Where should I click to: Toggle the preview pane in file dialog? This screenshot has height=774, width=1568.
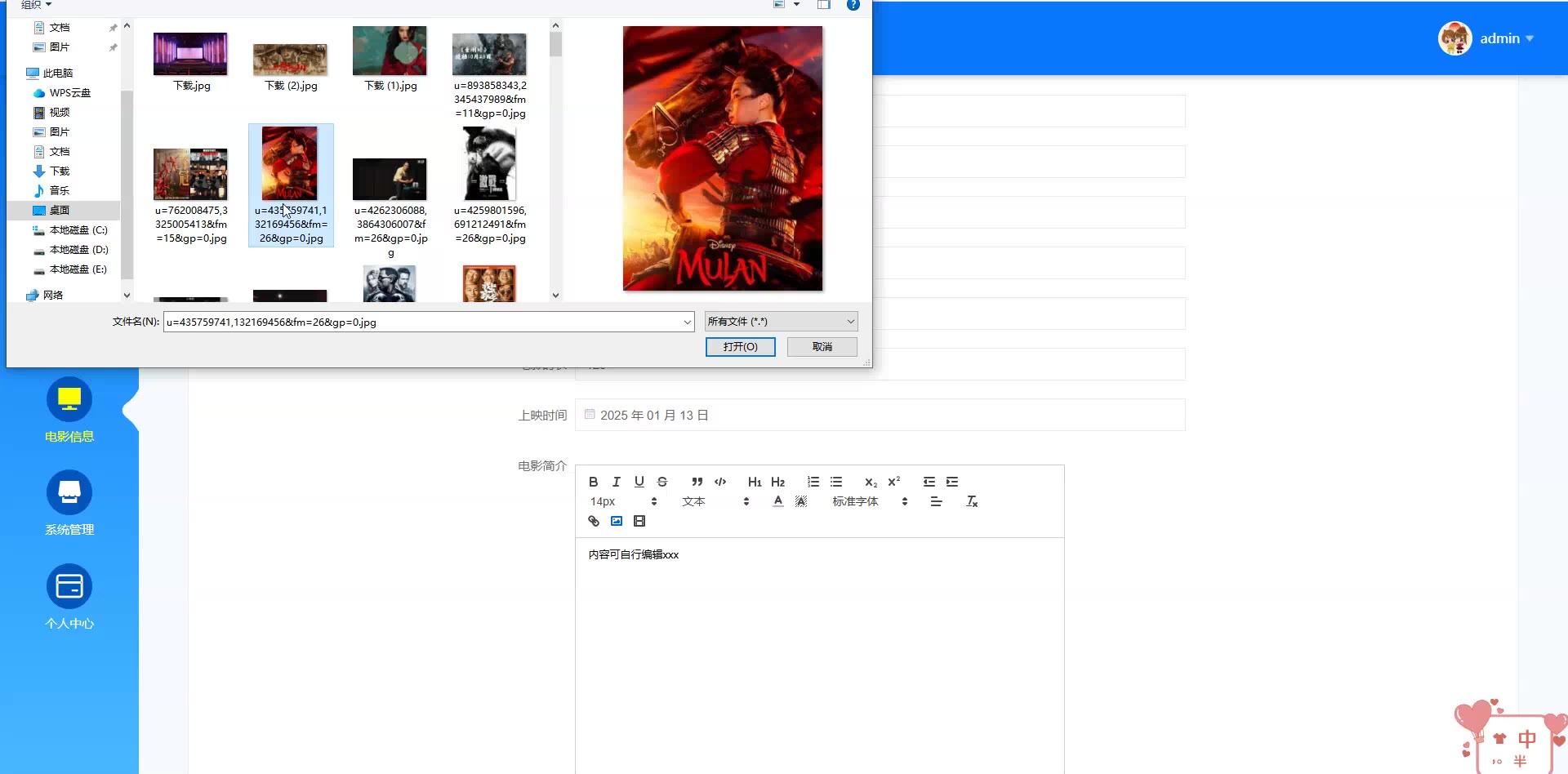pyautogui.click(x=824, y=5)
